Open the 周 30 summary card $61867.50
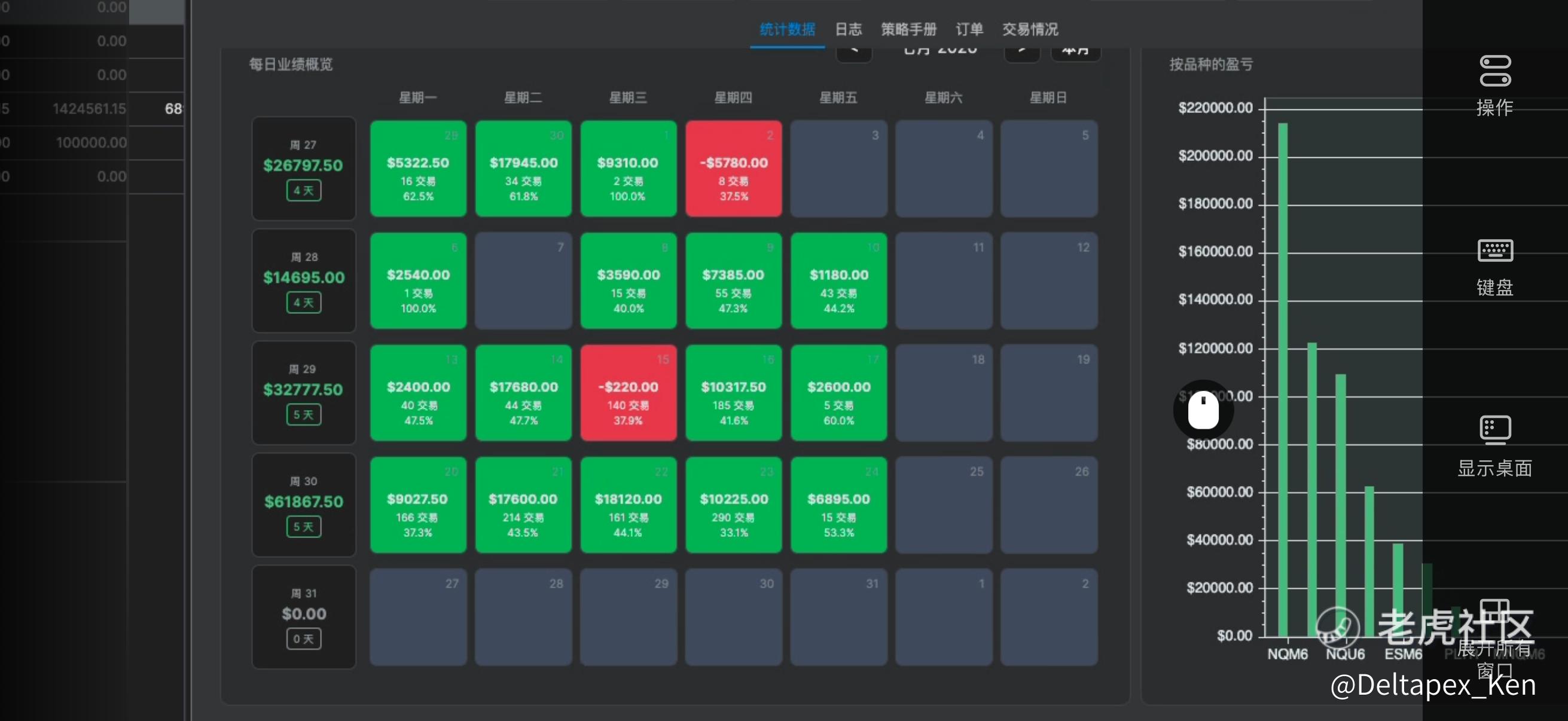The height and width of the screenshot is (721, 1568). click(304, 505)
